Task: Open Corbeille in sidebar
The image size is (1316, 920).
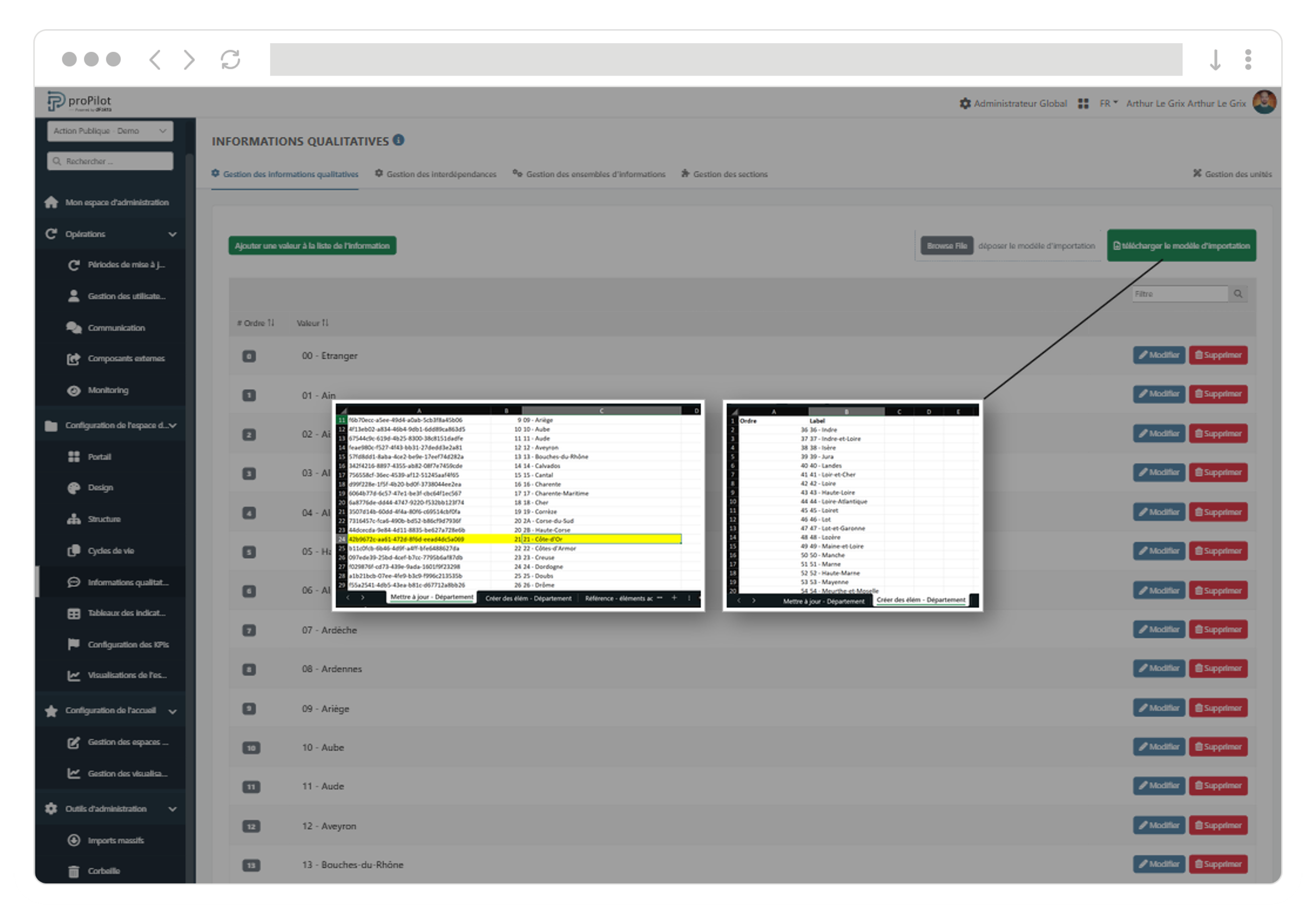Action: (94, 871)
